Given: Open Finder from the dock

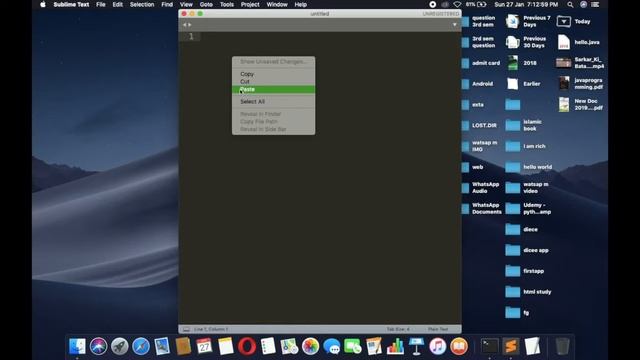Looking at the screenshot, I should (x=77, y=347).
